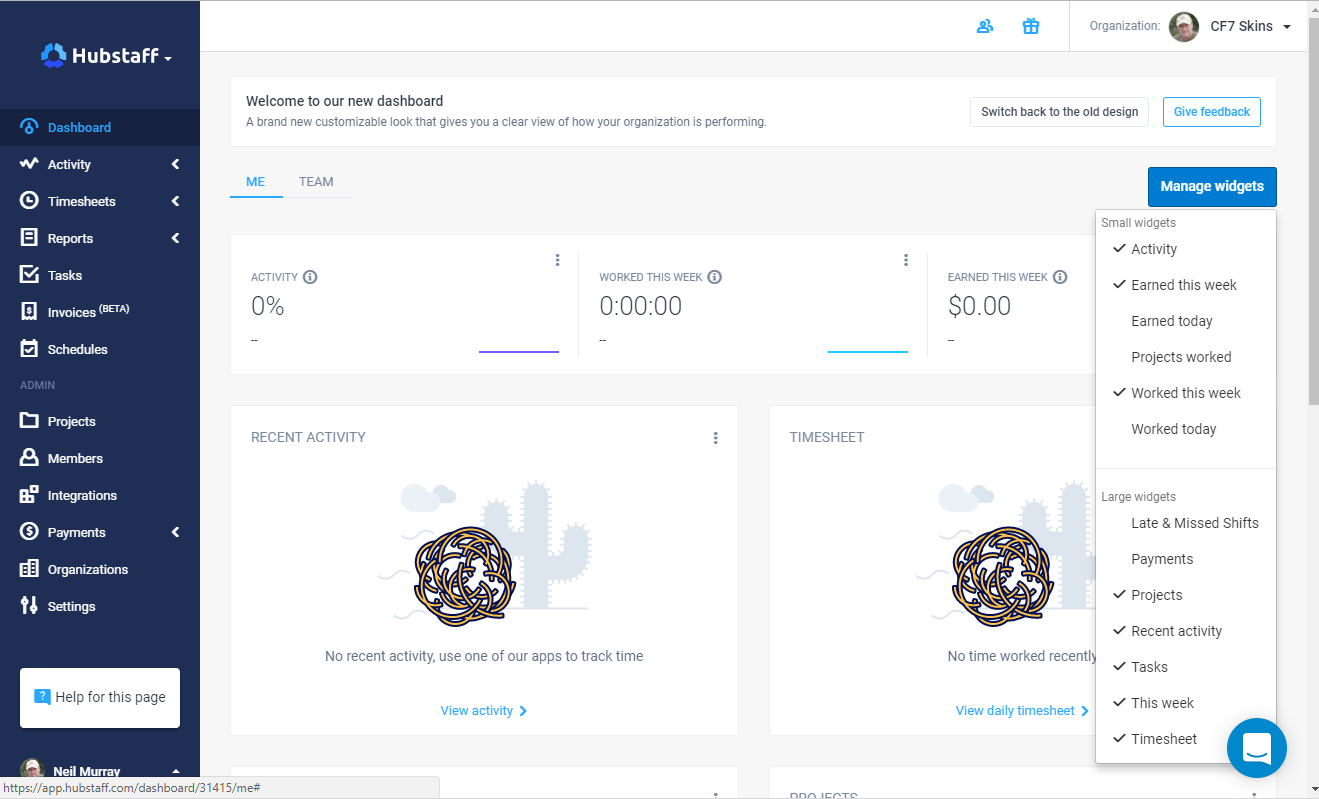Image resolution: width=1319 pixels, height=799 pixels.
Task: Enable the Earned today widget
Action: [1171, 321]
